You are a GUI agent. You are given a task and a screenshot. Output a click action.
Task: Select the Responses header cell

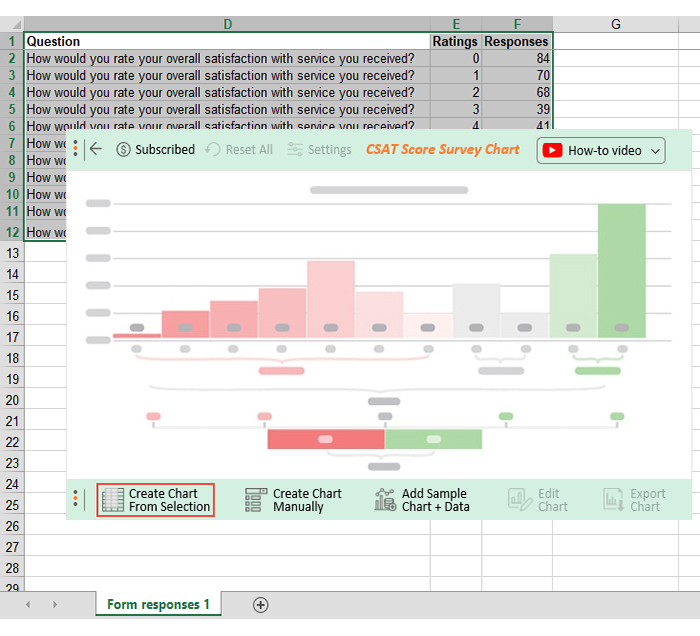(517, 42)
